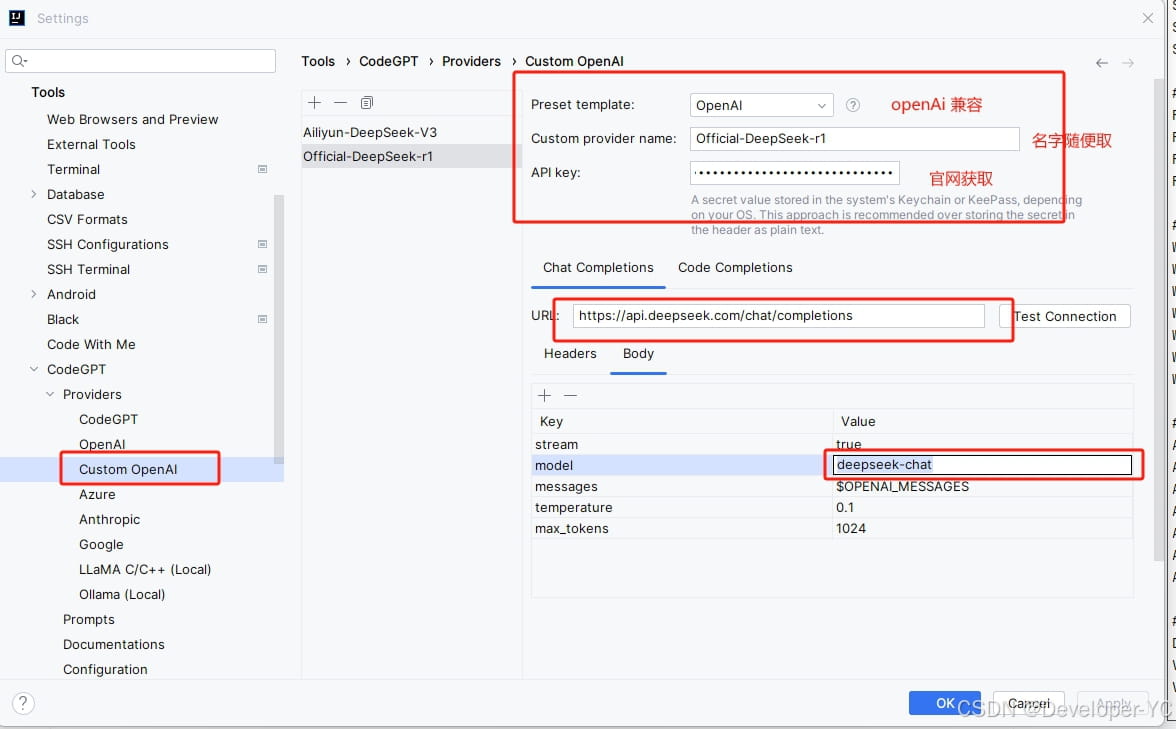1176x729 pixels.
Task: Switch to the Code Completions tab
Action: coord(735,268)
